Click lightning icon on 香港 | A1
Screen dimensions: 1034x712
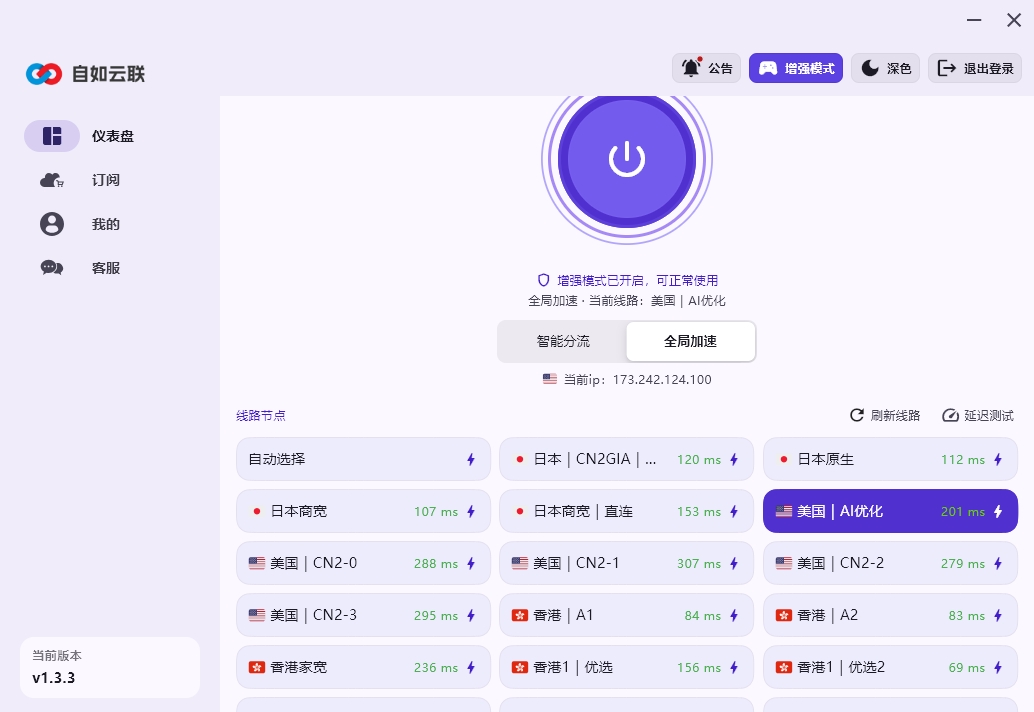[734, 616]
